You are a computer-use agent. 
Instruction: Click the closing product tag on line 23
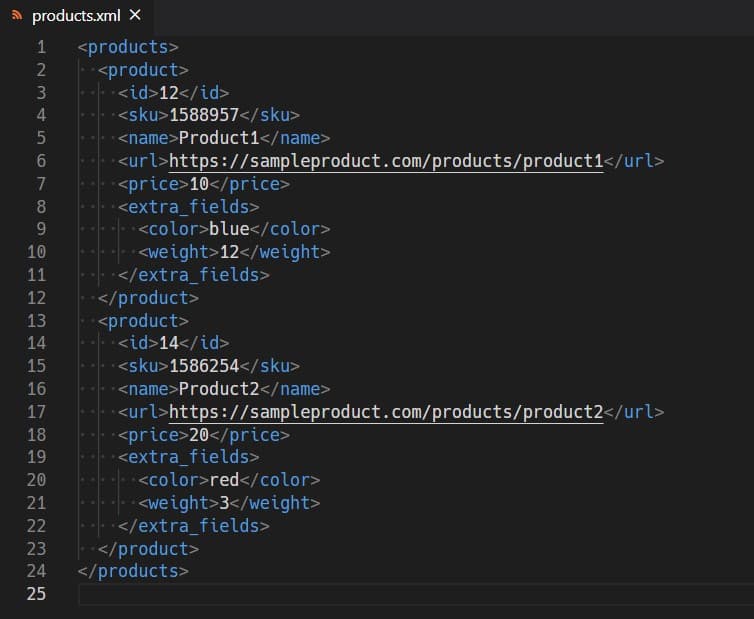point(148,549)
